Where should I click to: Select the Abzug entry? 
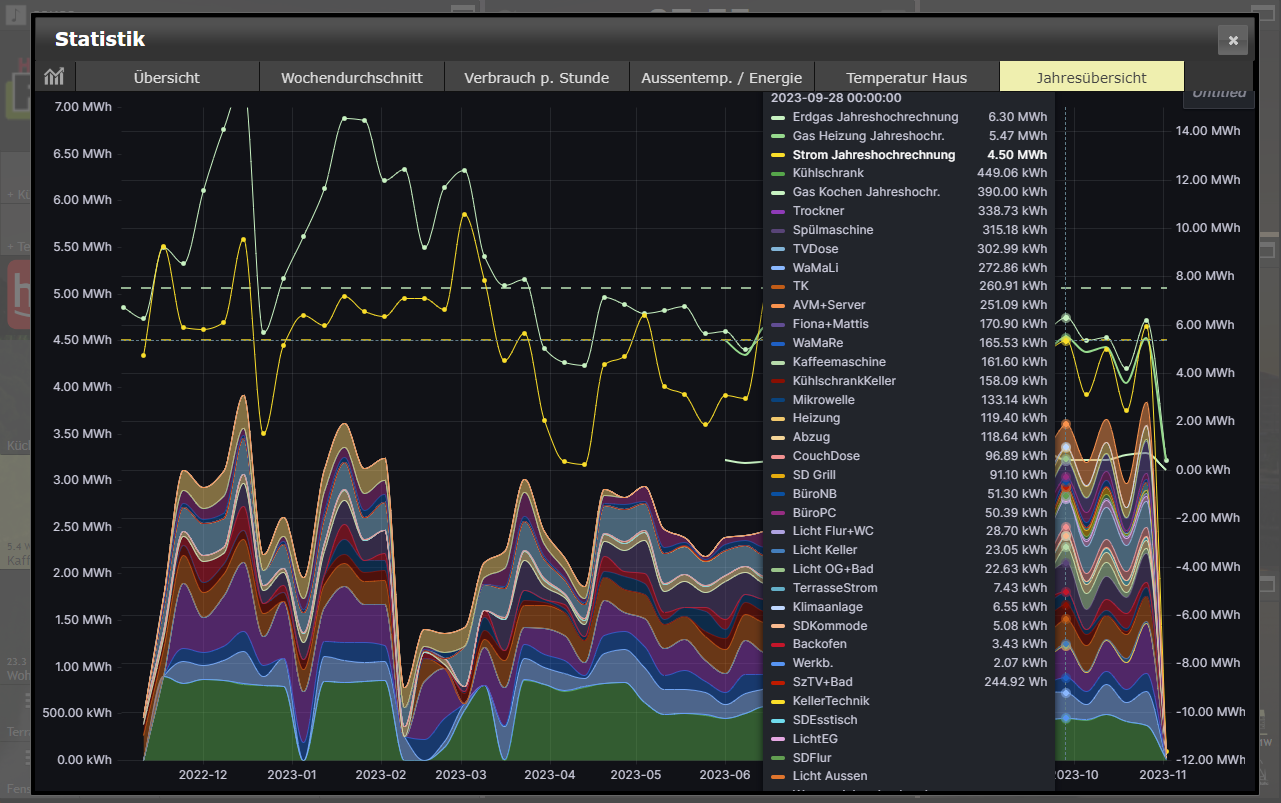[909, 437]
